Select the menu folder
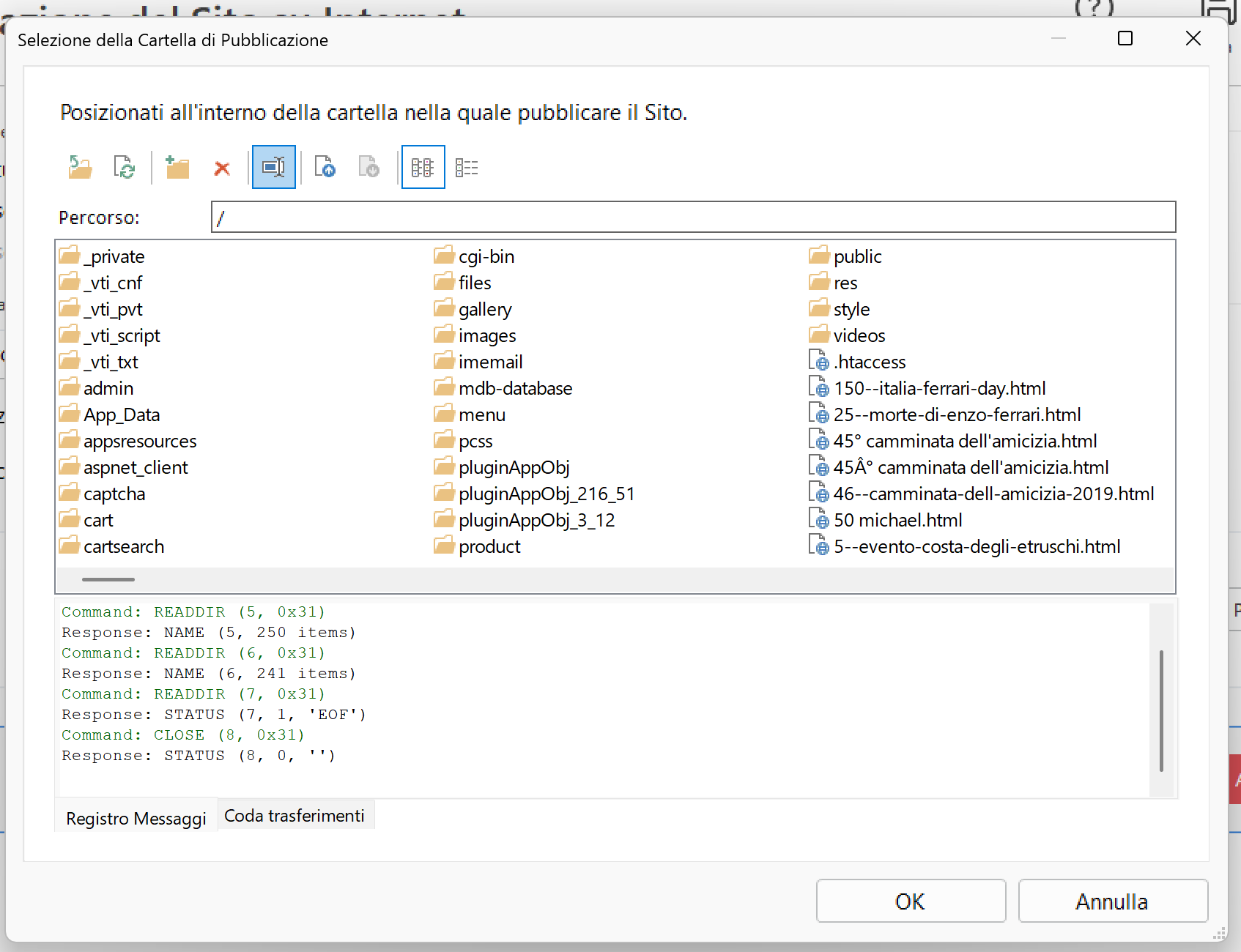 click(469, 414)
